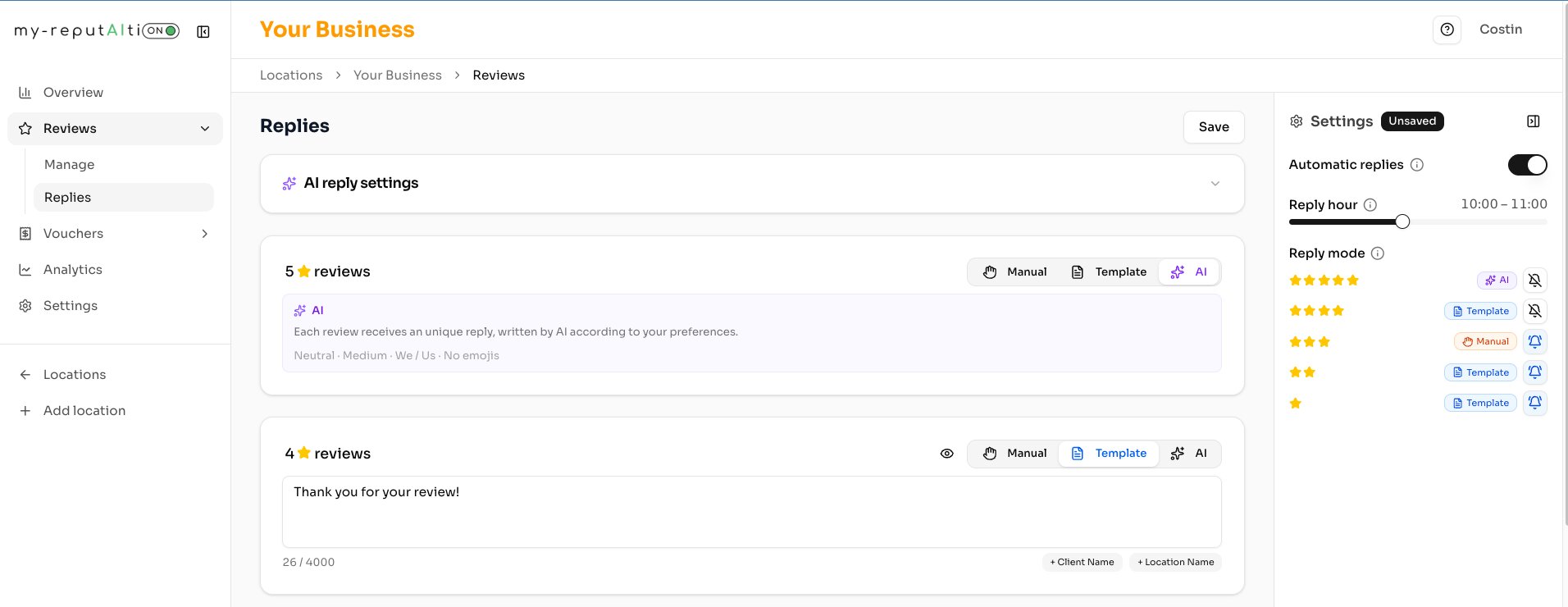Click the Manual badge on three-star row
The height and width of the screenshot is (607, 1568).
click(1486, 342)
